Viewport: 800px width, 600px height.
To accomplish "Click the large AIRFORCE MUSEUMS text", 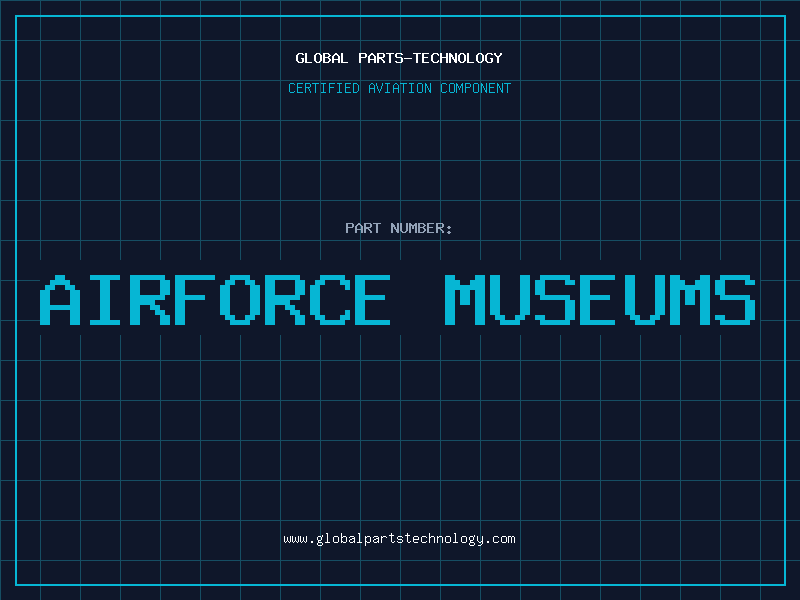I will coord(397,300).
